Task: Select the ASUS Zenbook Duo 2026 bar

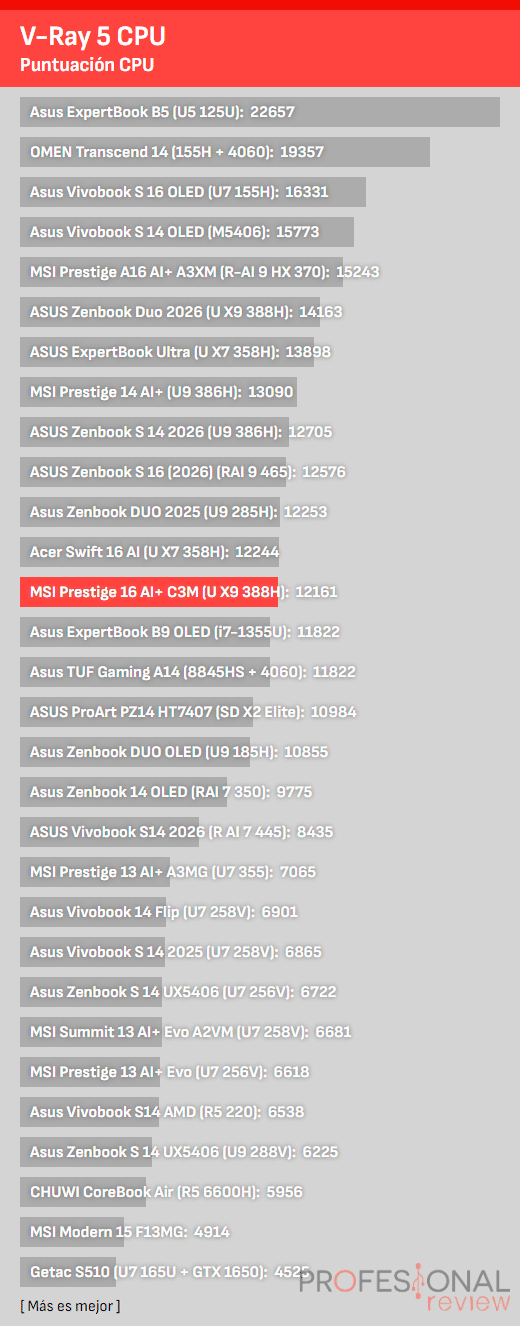Action: tap(170, 312)
